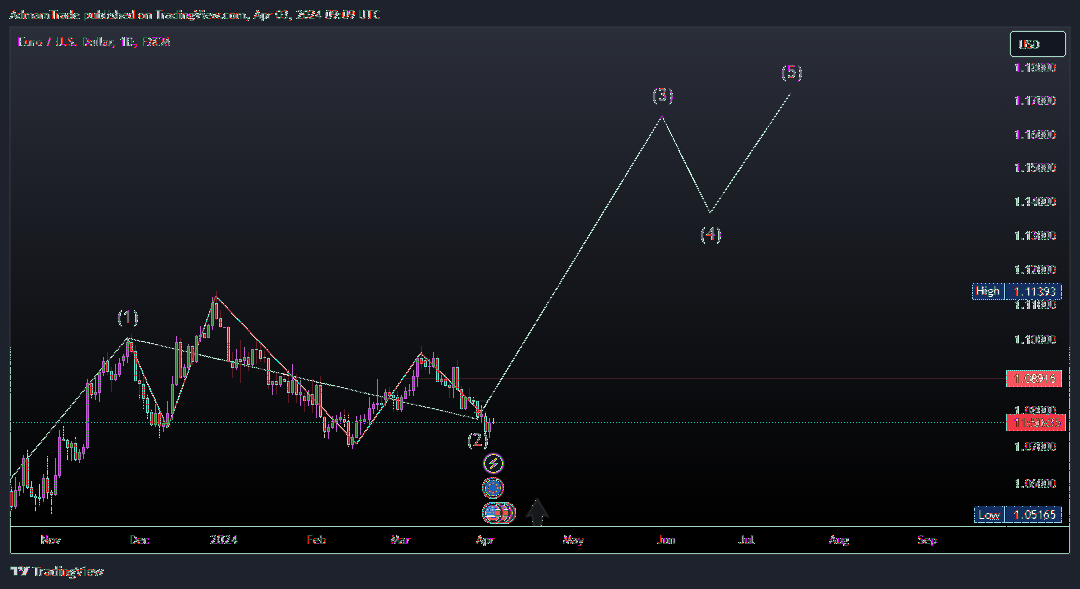Open the TradingView logo link
The image size is (1080, 589).
coord(57,571)
